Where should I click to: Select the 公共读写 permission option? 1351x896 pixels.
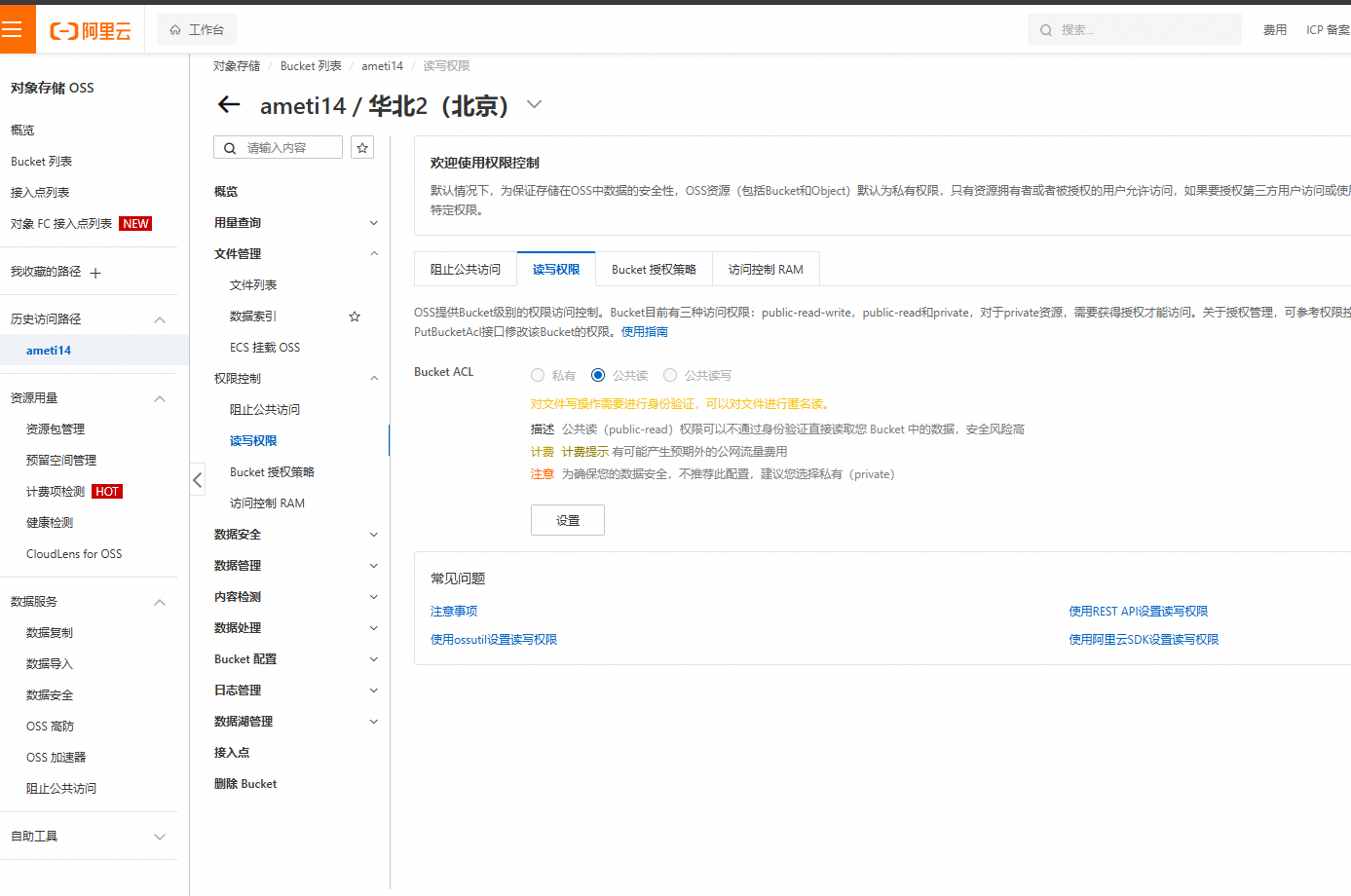670,375
